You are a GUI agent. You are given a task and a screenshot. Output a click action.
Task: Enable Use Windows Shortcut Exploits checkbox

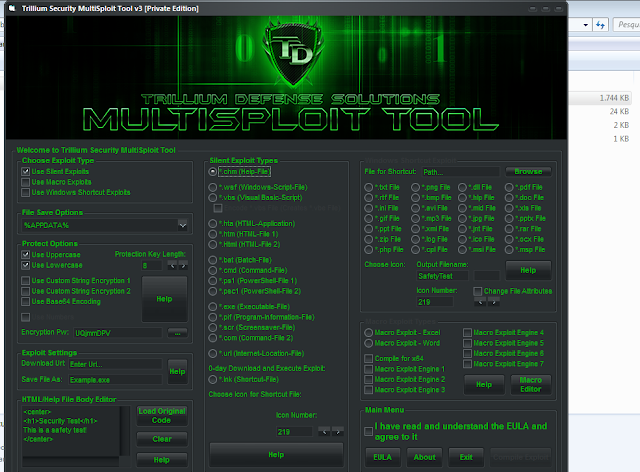tap(26, 192)
